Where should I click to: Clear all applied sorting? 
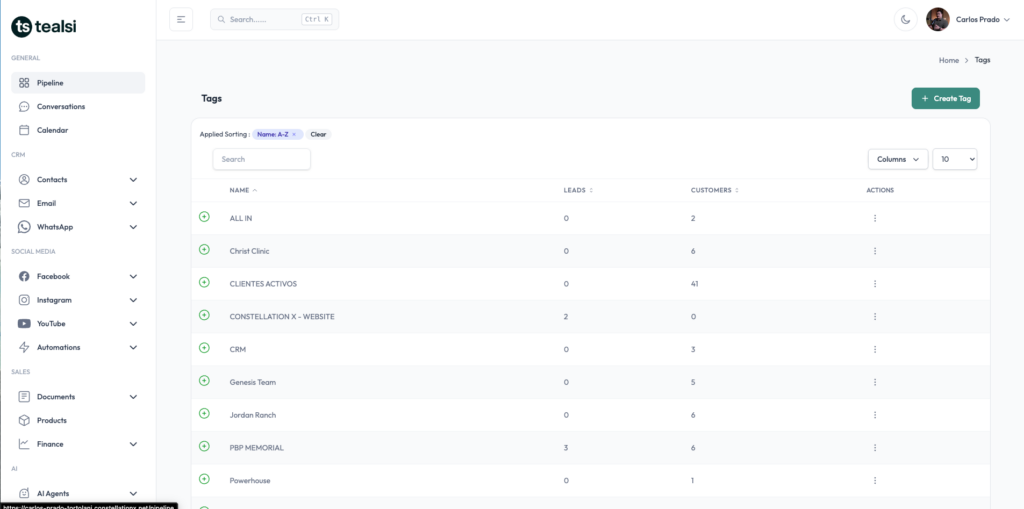pos(318,134)
